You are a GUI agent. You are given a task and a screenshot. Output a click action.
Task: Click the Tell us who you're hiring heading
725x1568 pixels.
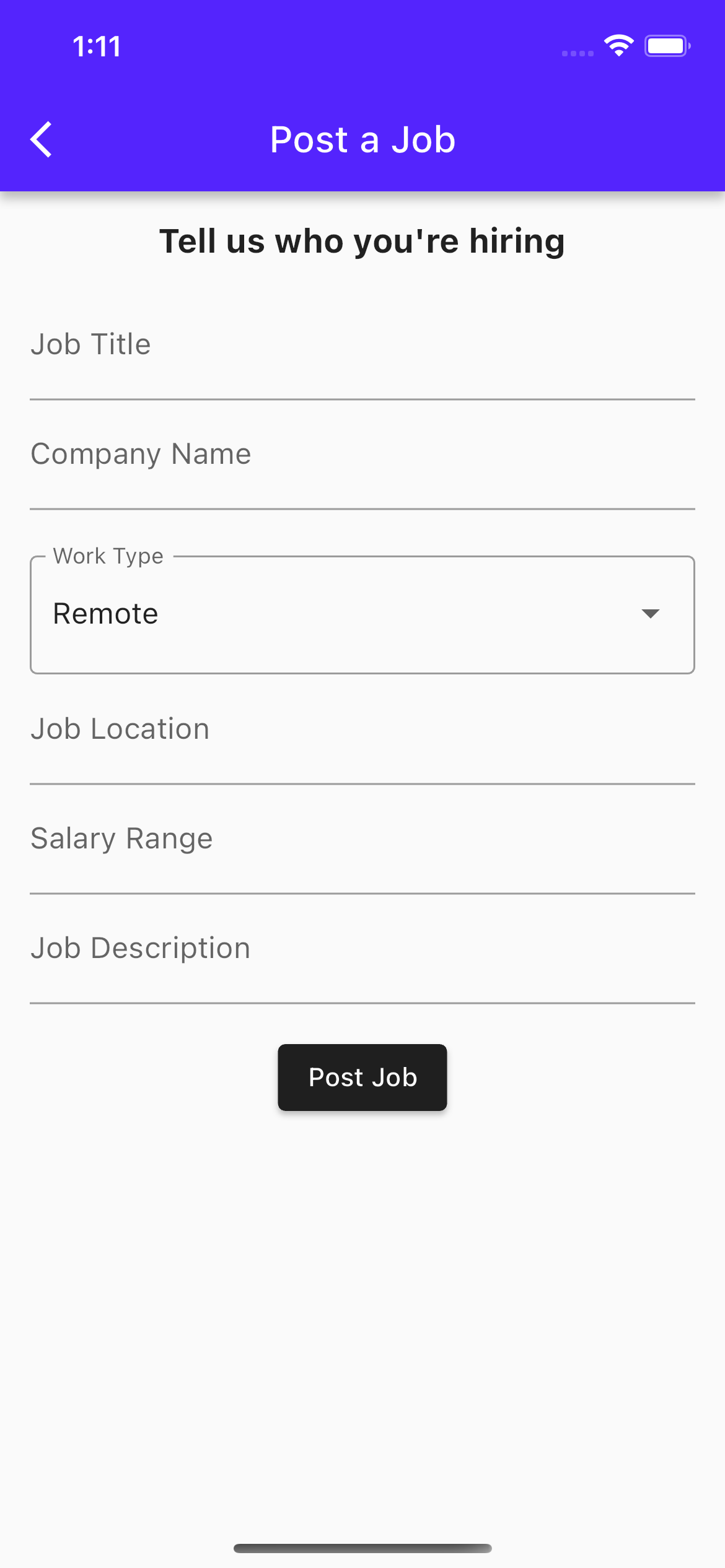click(362, 241)
